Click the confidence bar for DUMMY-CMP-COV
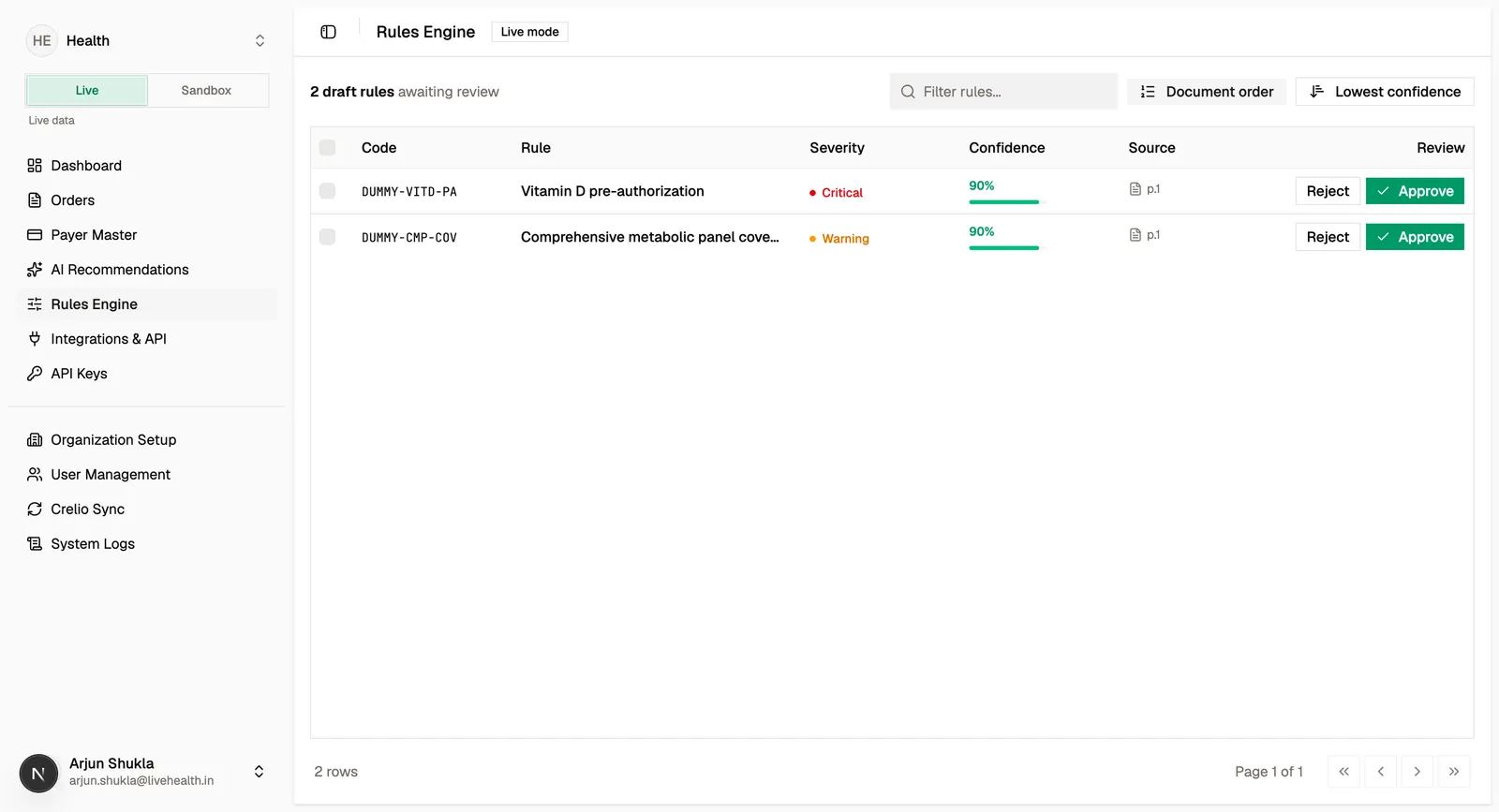Image resolution: width=1499 pixels, height=812 pixels. tap(1003, 247)
